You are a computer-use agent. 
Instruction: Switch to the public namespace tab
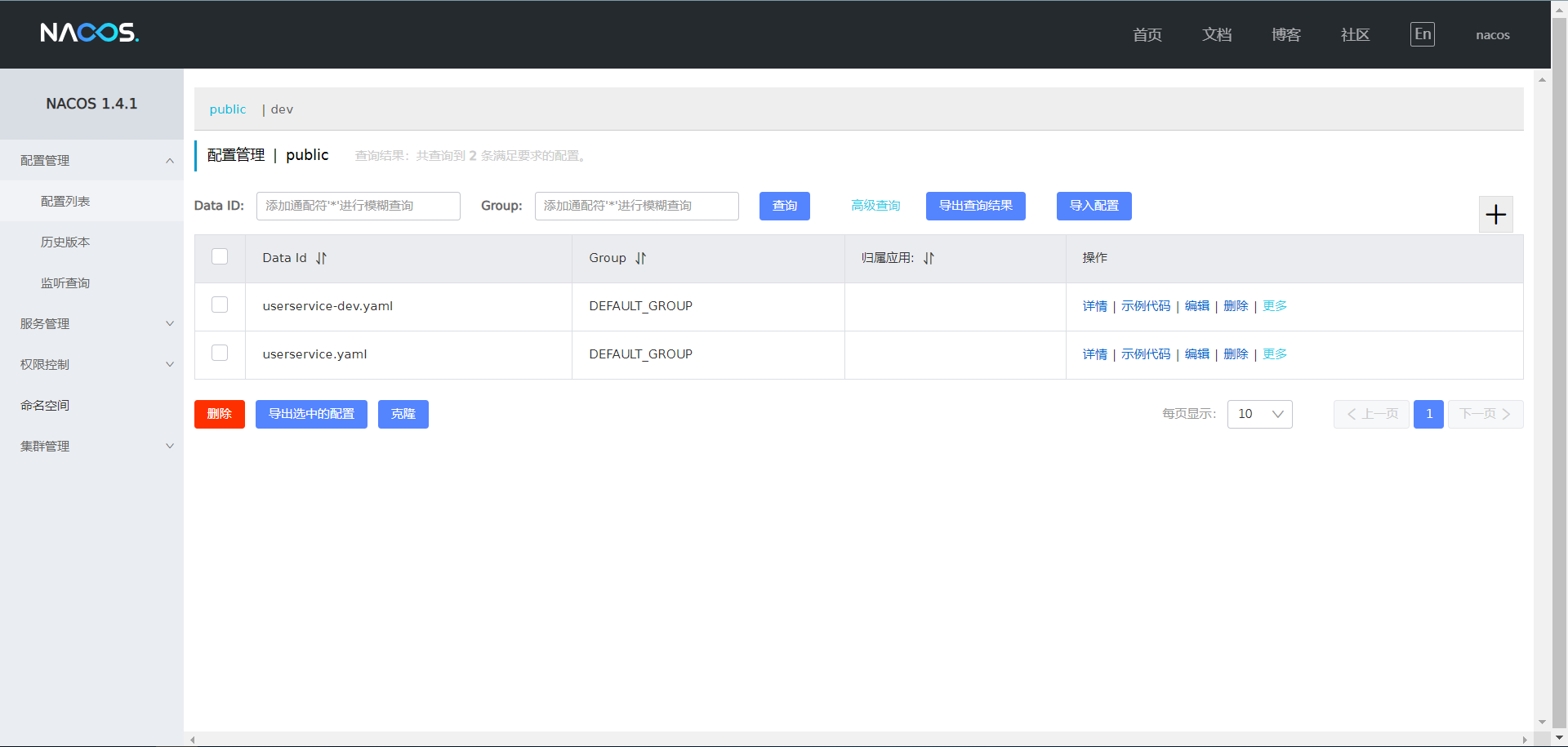click(x=228, y=109)
